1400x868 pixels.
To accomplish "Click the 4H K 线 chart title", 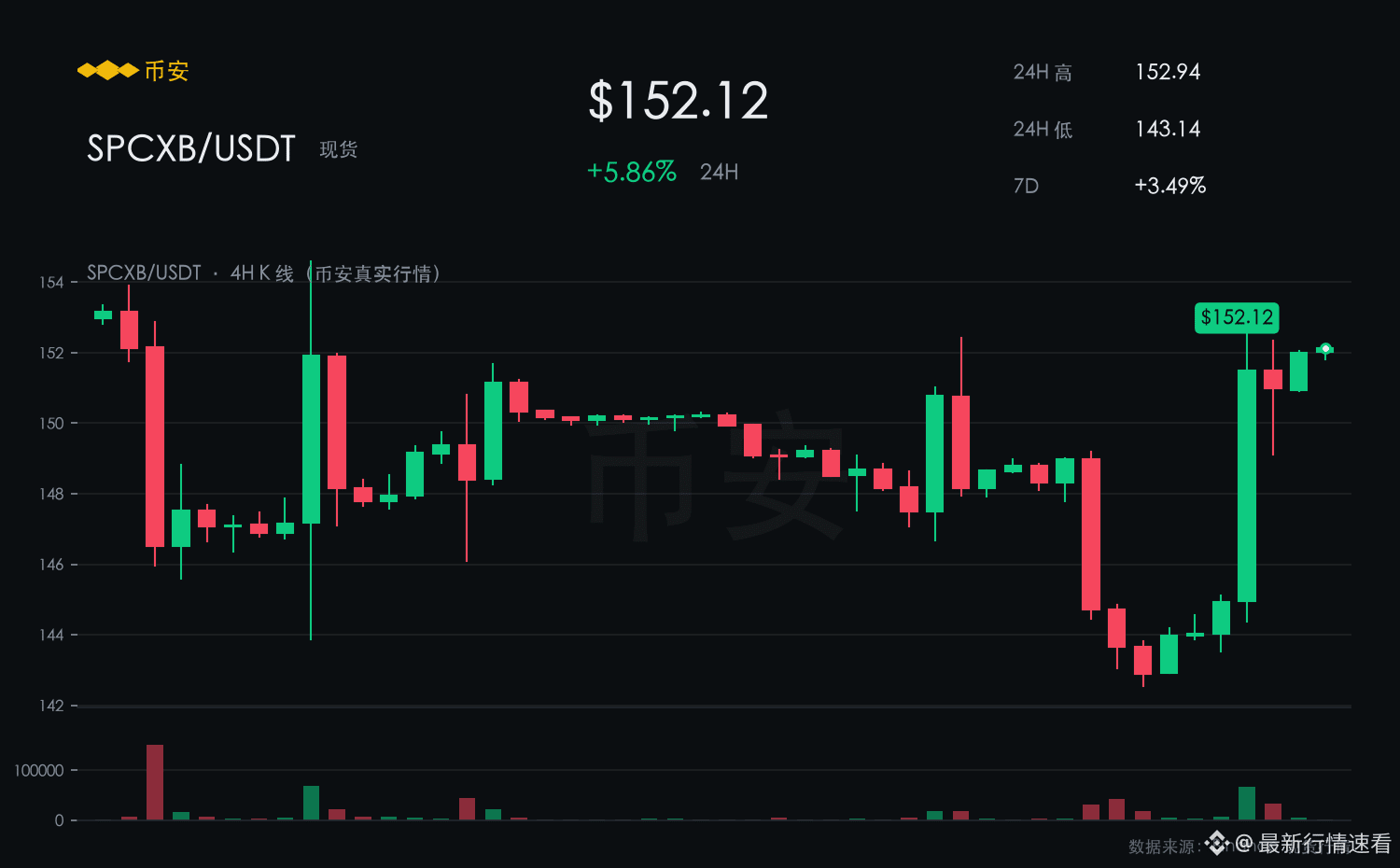I will 263,273.
